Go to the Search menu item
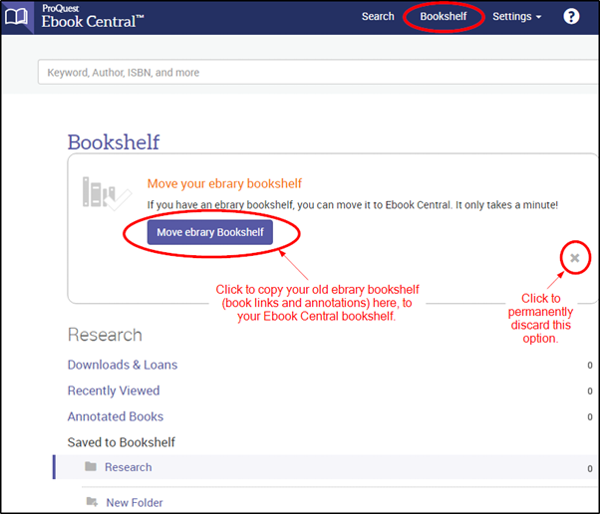 pyautogui.click(x=378, y=16)
